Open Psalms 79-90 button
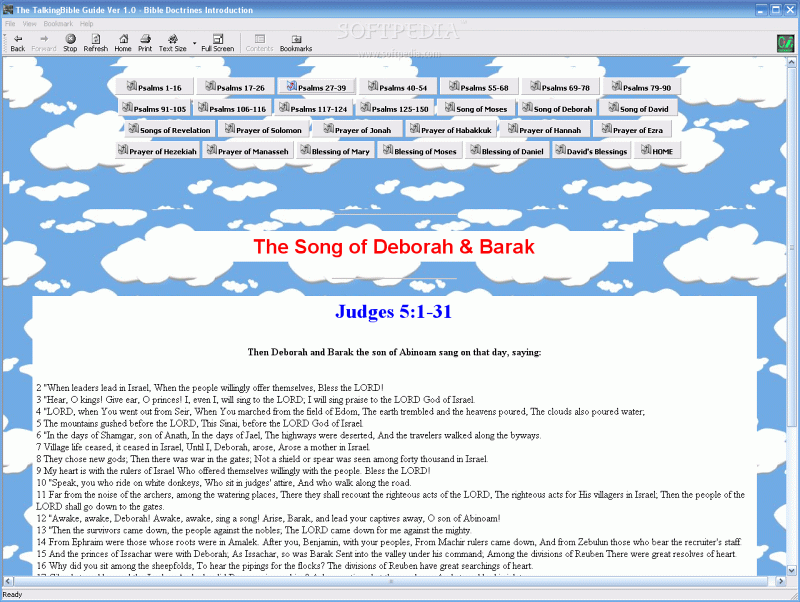Viewport: 800px width, 602px height. coord(641,87)
